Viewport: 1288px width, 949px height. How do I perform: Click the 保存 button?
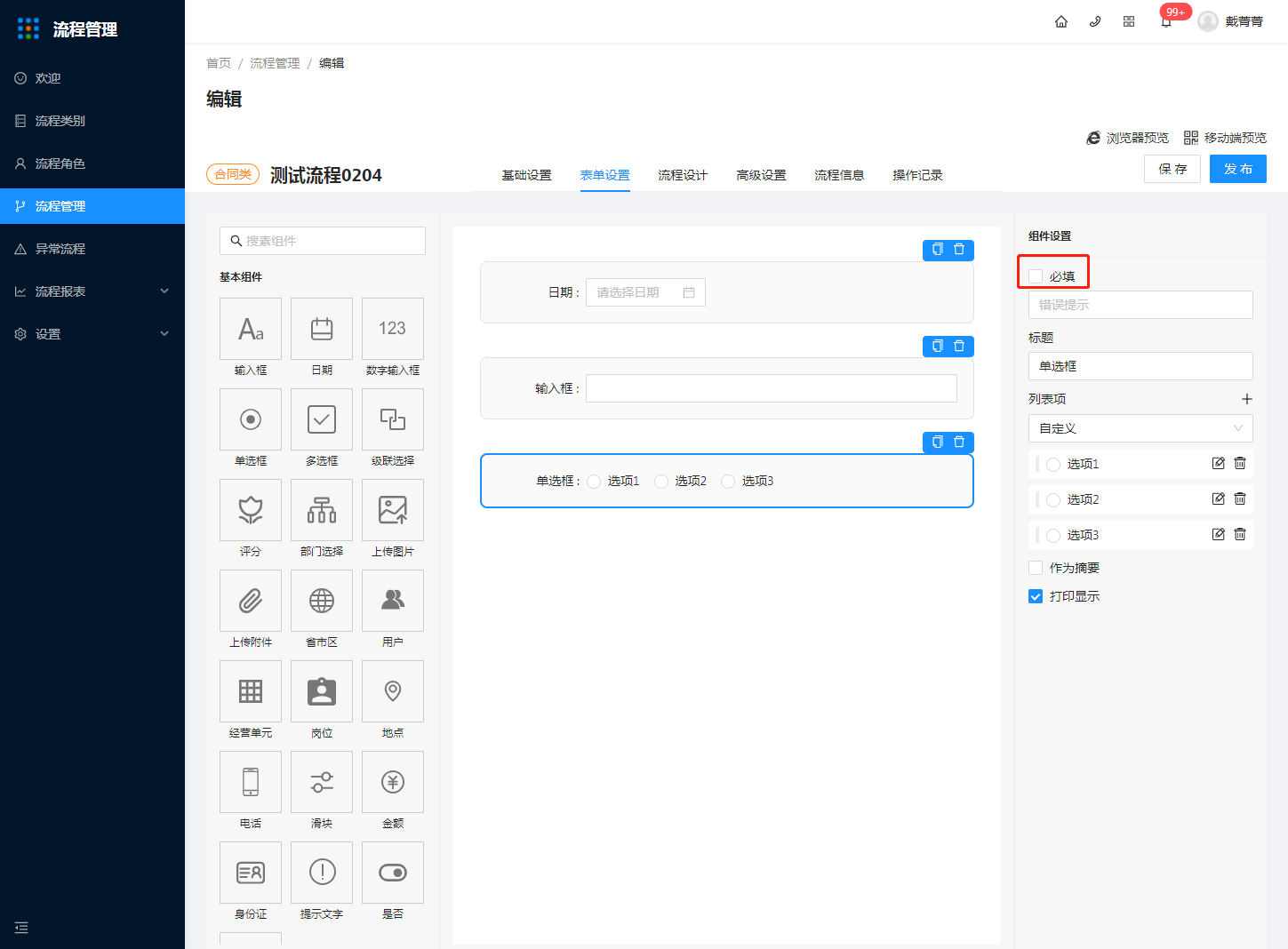(1172, 169)
